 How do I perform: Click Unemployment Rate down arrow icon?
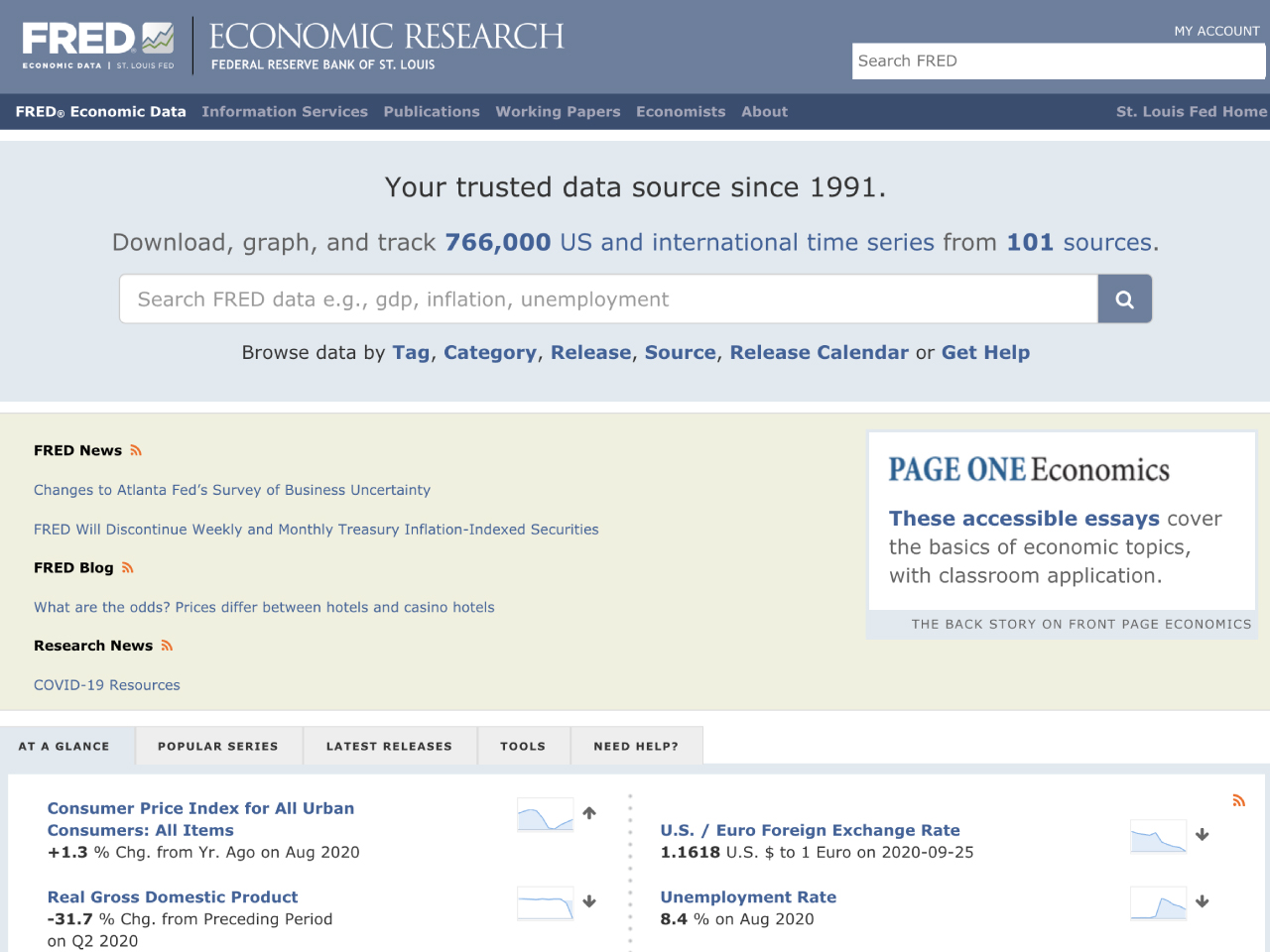(x=1203, y=901)
